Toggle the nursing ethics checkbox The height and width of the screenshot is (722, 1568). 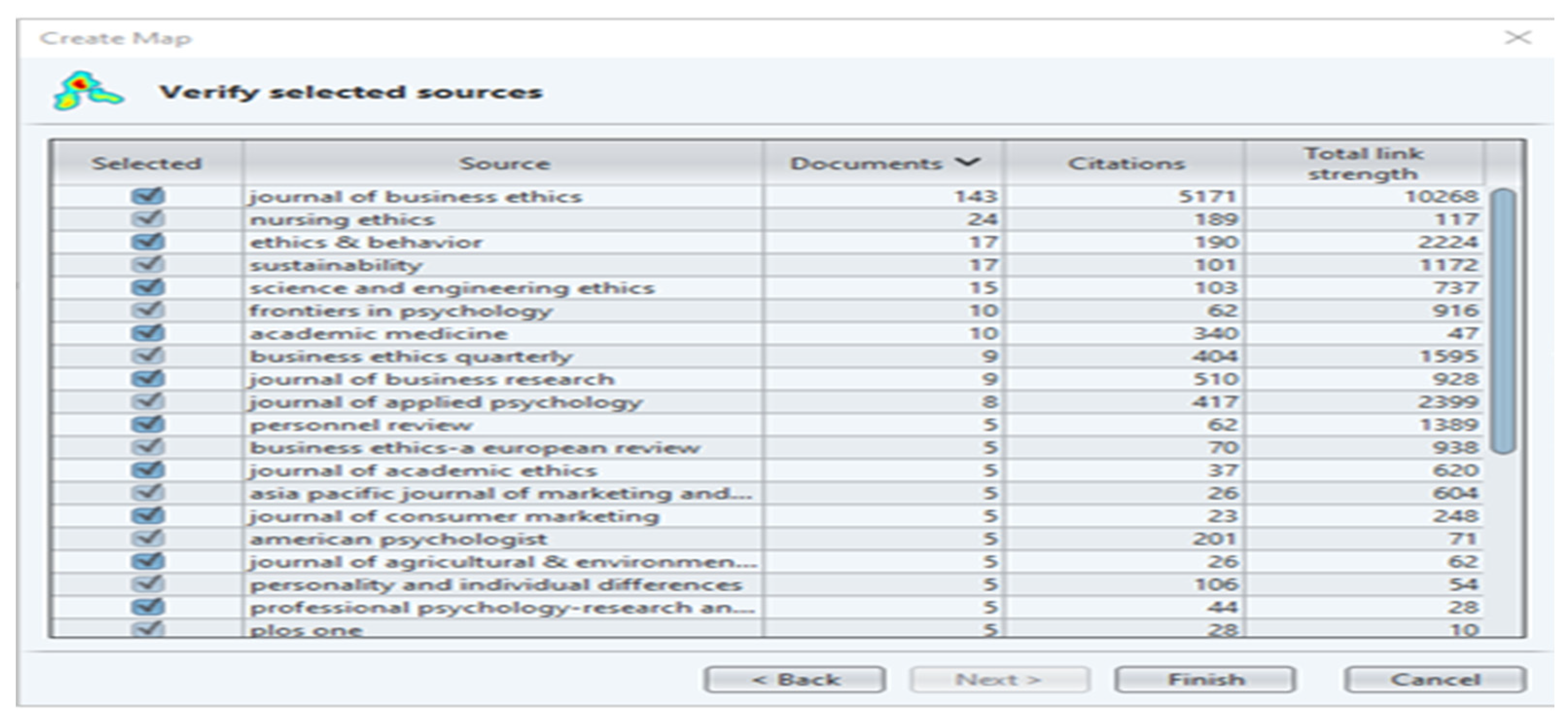click(x=147, y=219)
